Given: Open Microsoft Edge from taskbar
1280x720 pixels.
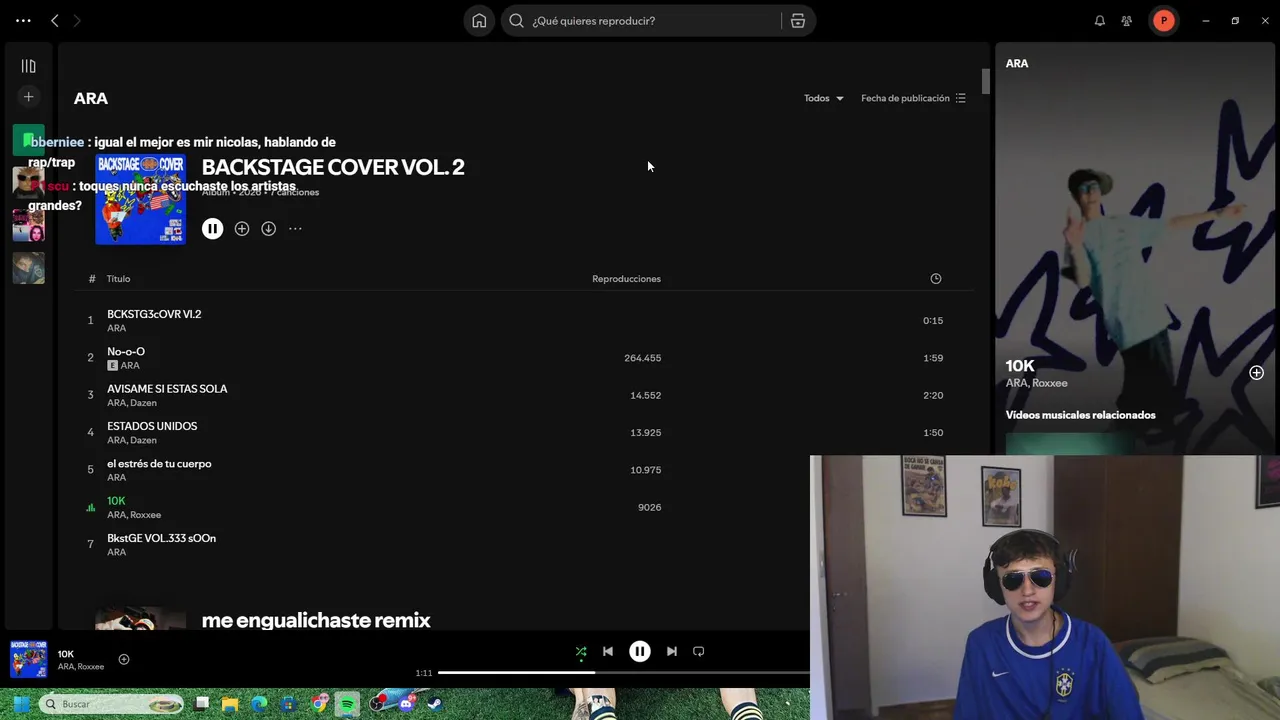Looking at the screenshot, I should tap(259, 704).
